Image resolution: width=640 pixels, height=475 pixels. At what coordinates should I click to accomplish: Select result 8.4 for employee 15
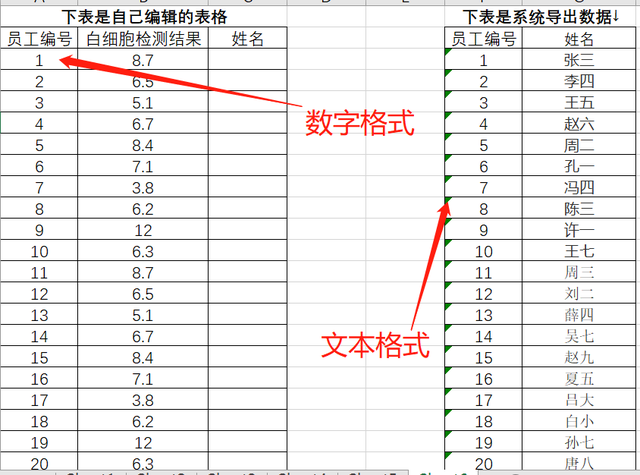[x=143, y=357]
